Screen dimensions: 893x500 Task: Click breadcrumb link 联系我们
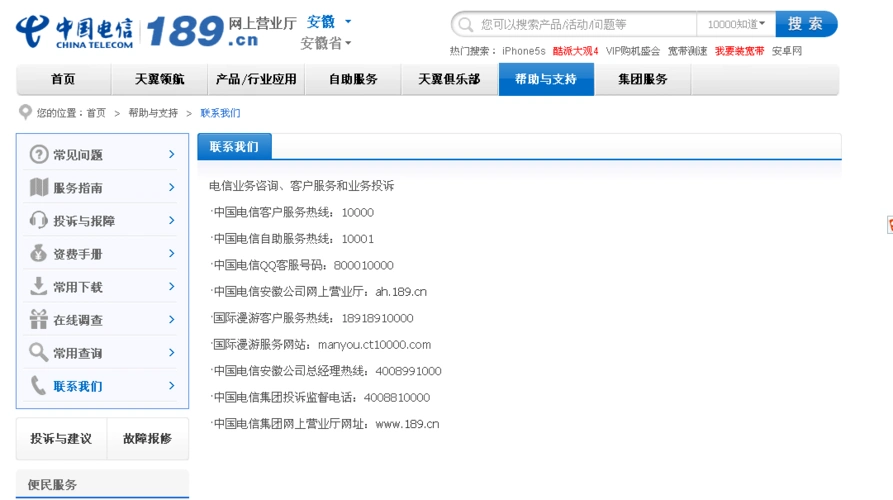tap(220, 113)
